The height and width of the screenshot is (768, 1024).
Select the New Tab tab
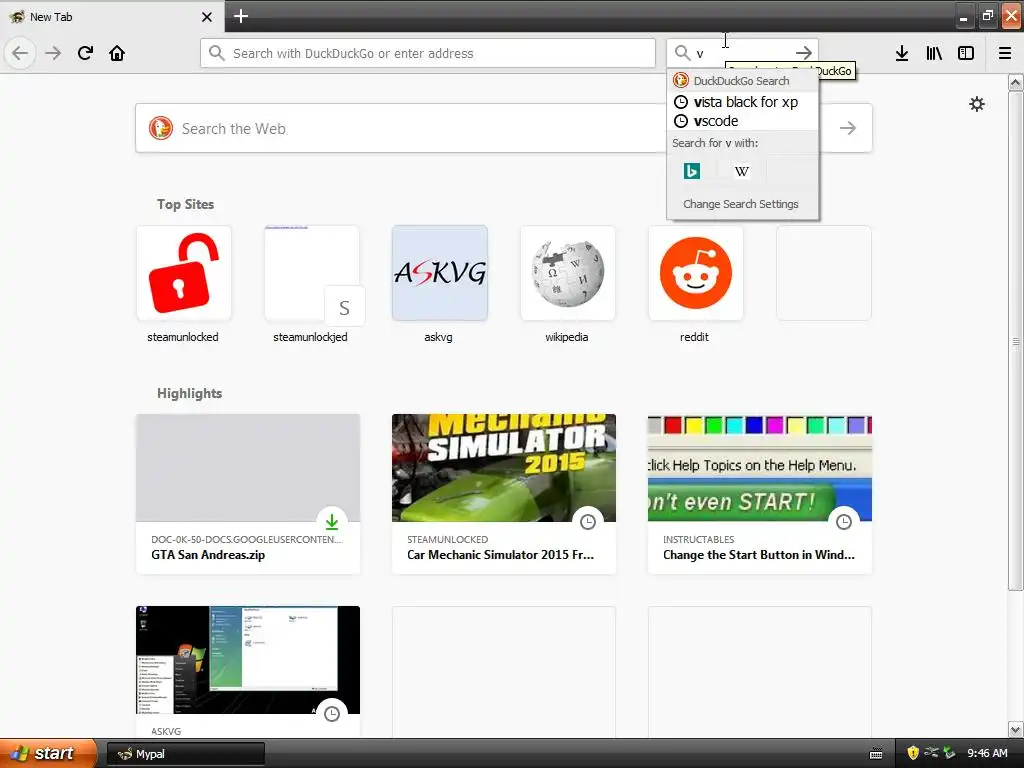coord(112,17)
